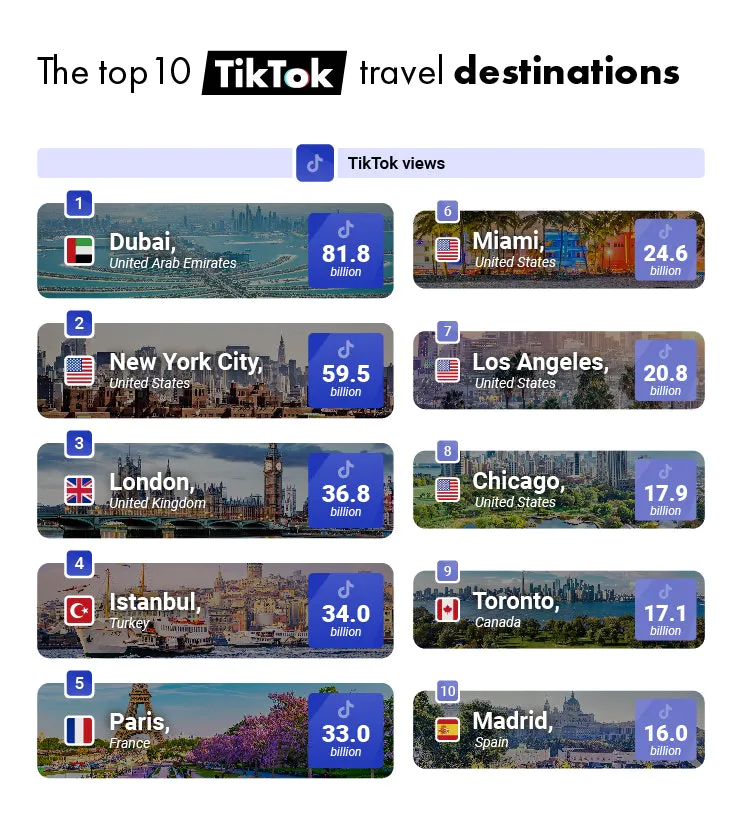Click the US flag next to Chicago
Viewport: 742px width, 816px height.
coord(448,490)
